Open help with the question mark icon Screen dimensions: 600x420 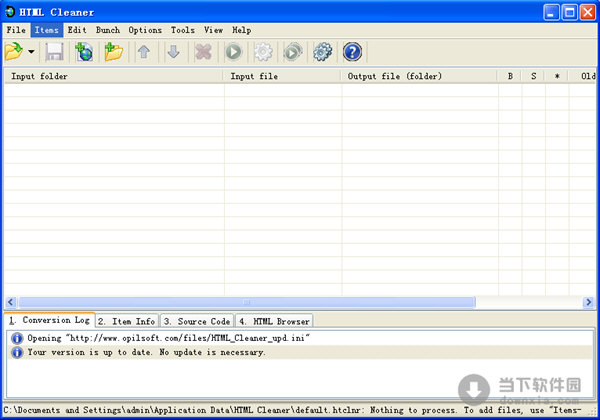(x=352, y=52)
